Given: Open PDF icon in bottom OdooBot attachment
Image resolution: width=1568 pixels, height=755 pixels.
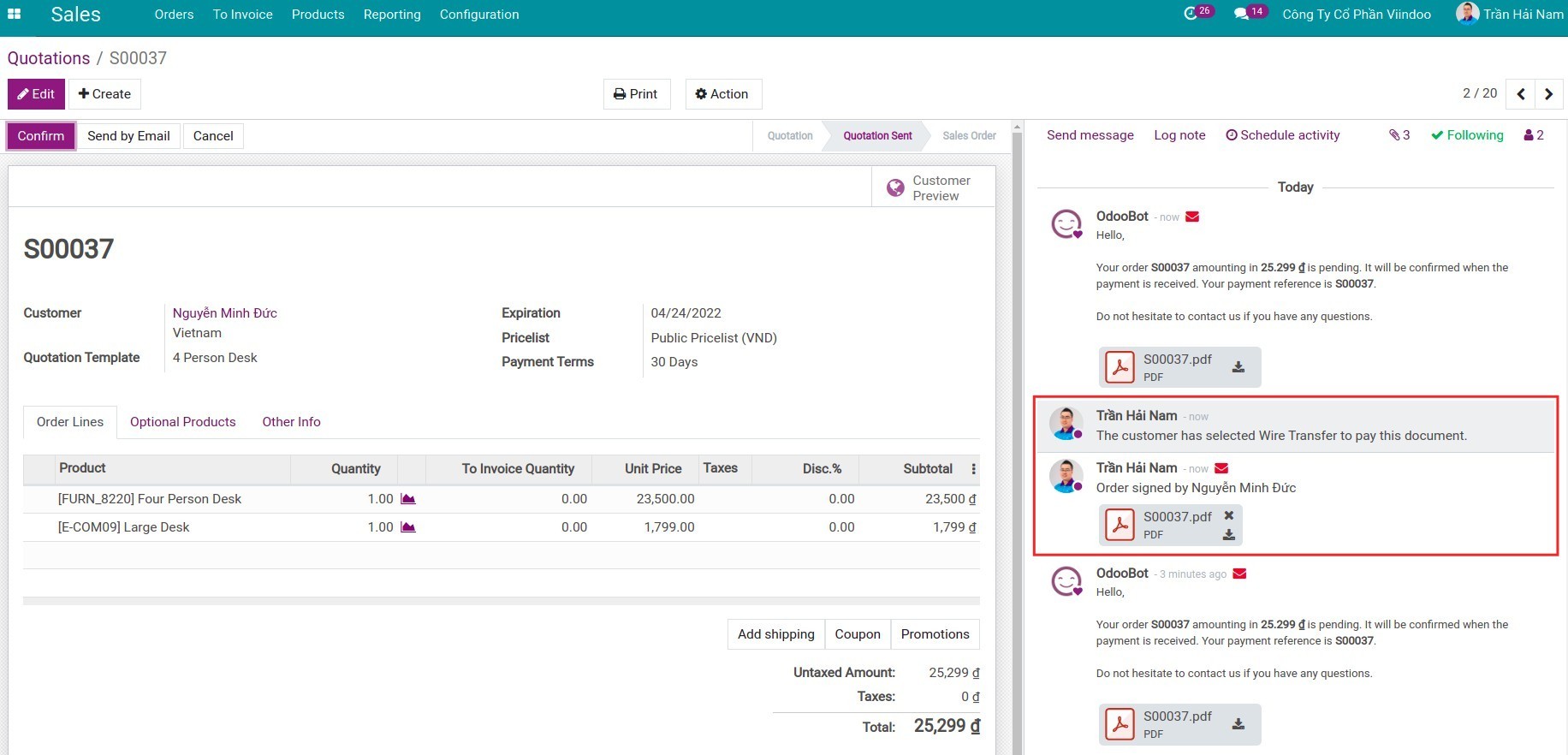Looking at the screenshot, I should coord(1120,724).
